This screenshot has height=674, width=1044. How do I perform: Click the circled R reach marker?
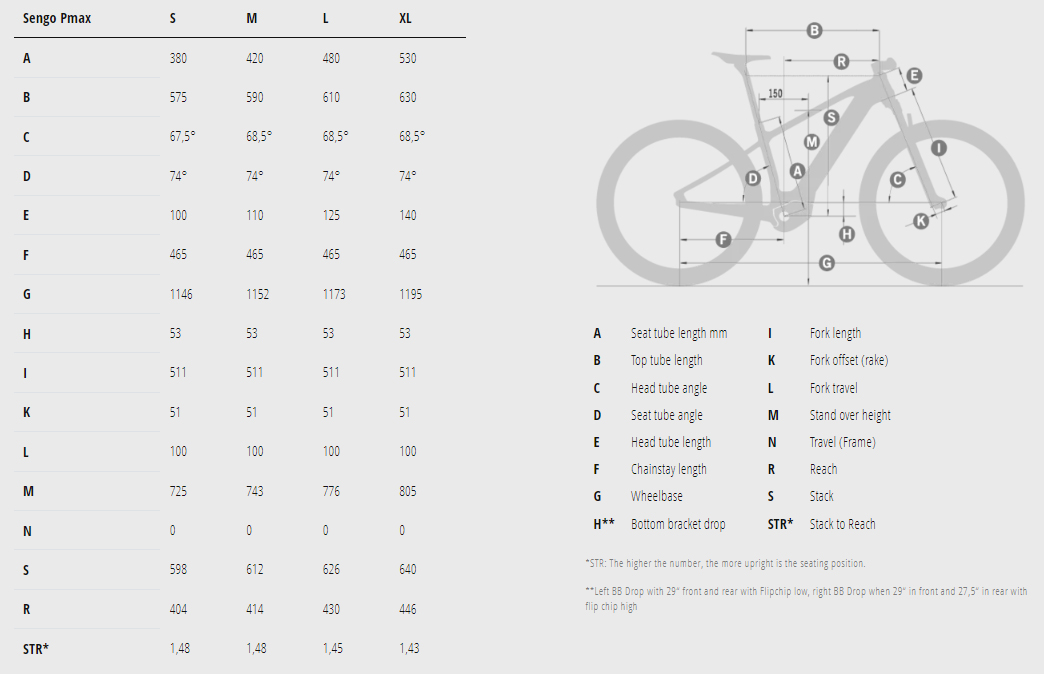pyautogui.click(x=841, y=62)
